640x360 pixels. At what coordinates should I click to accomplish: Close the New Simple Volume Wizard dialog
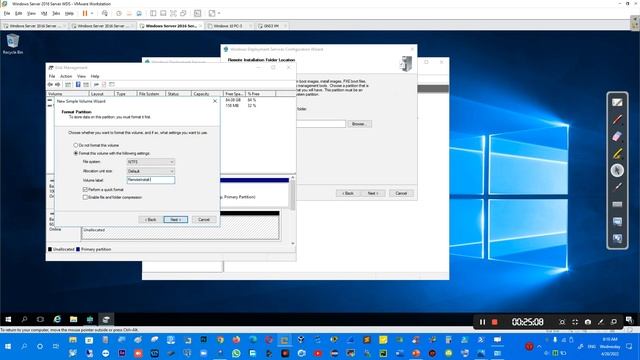coord(215,101)
